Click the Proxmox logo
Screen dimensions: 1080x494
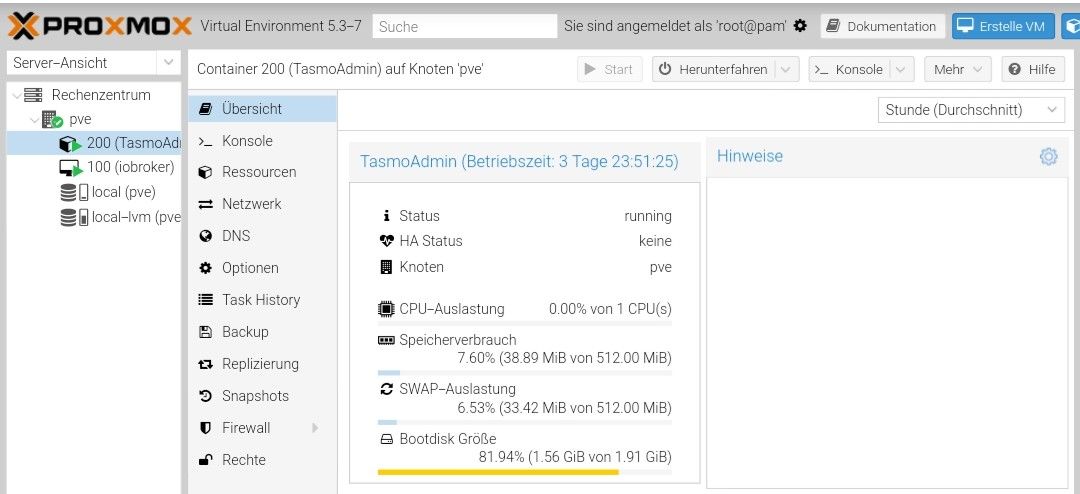tap(100, 26)
